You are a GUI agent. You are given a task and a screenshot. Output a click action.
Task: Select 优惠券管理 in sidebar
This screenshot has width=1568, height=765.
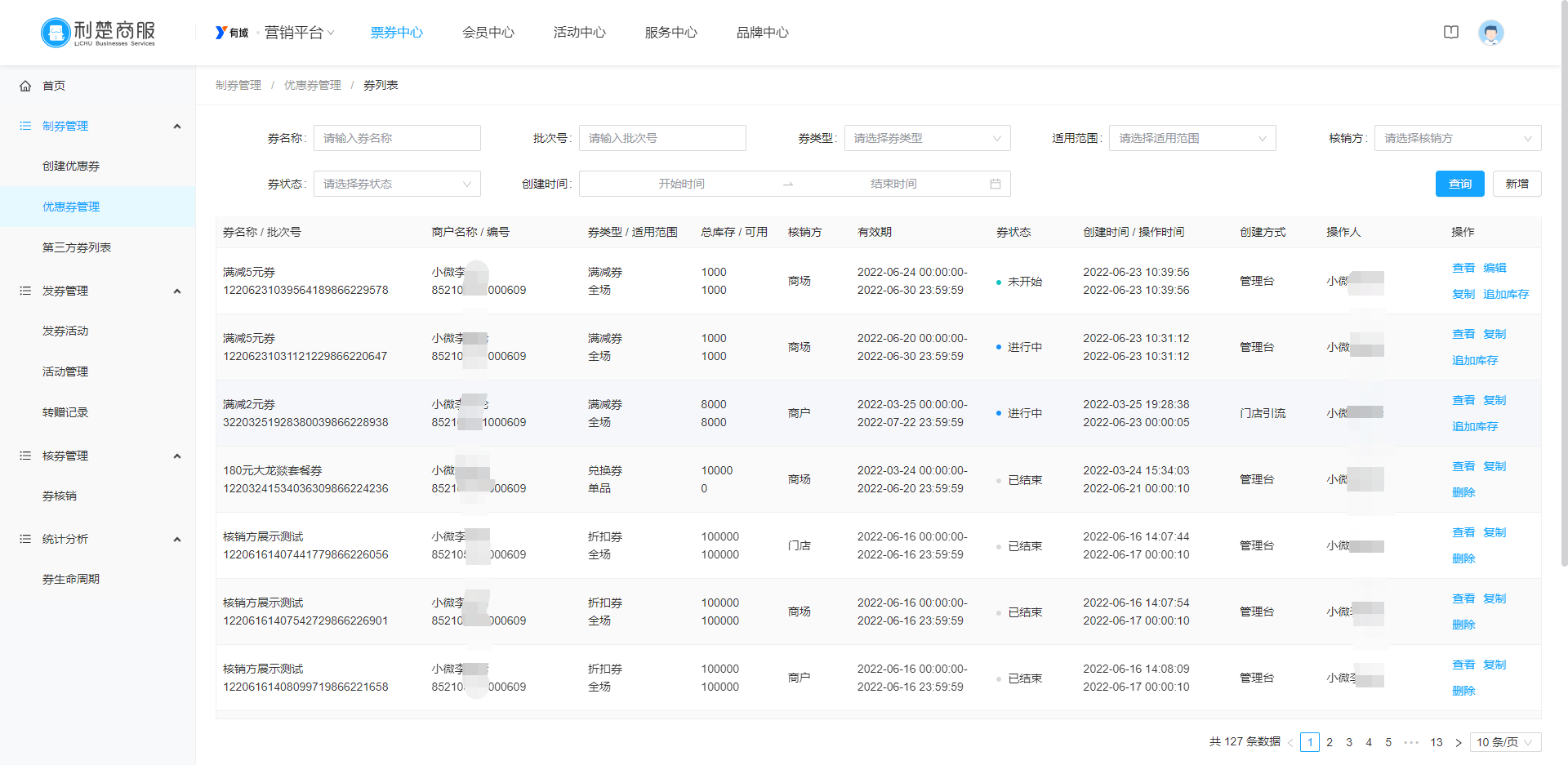tap(98, 207)
